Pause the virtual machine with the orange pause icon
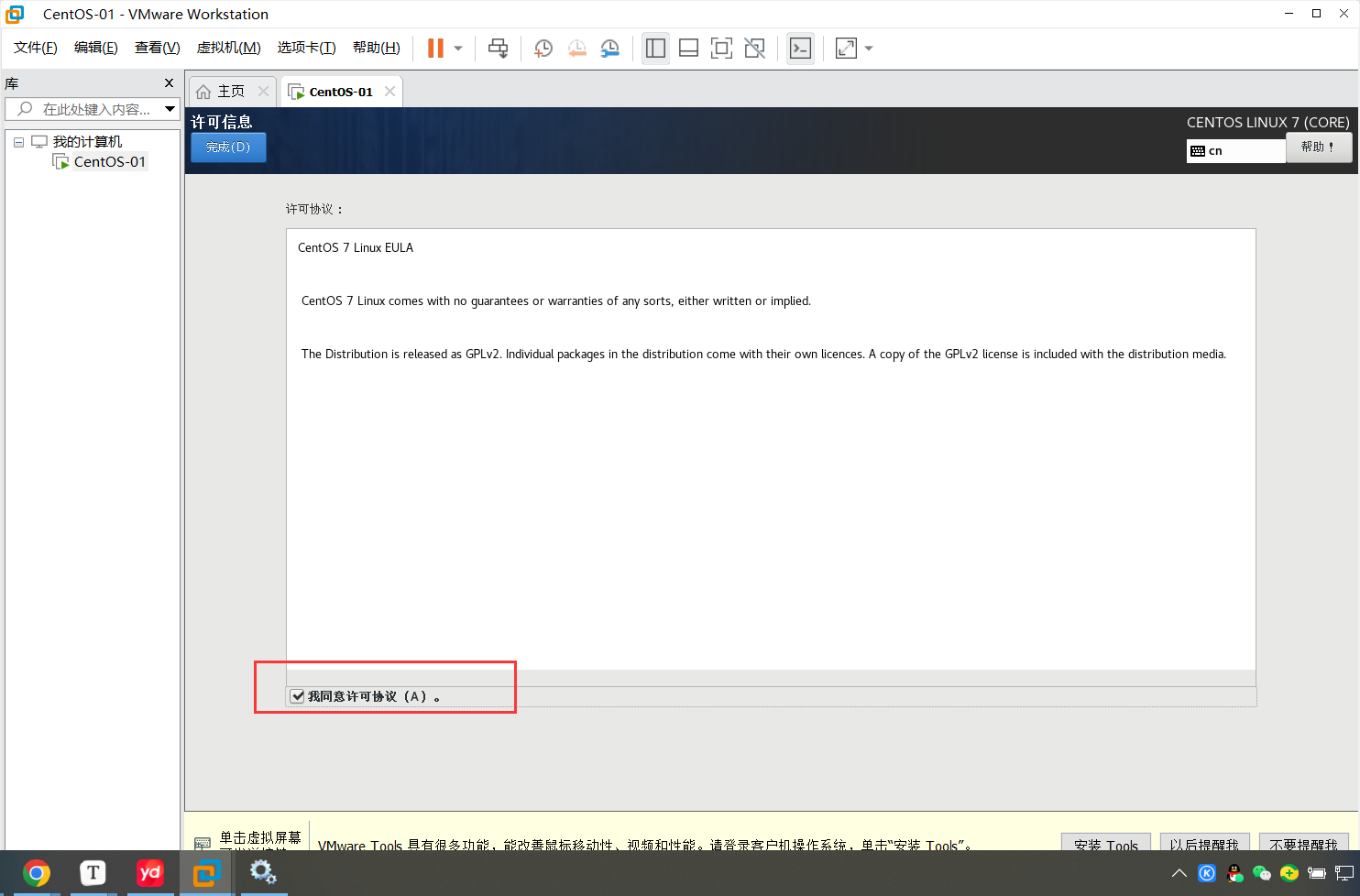This screenshot has width=1360, height=896. tap(435, 49)
